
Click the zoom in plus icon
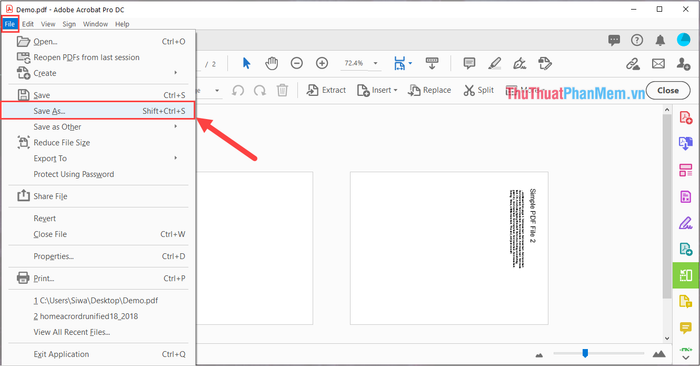[x=322, y=63]
